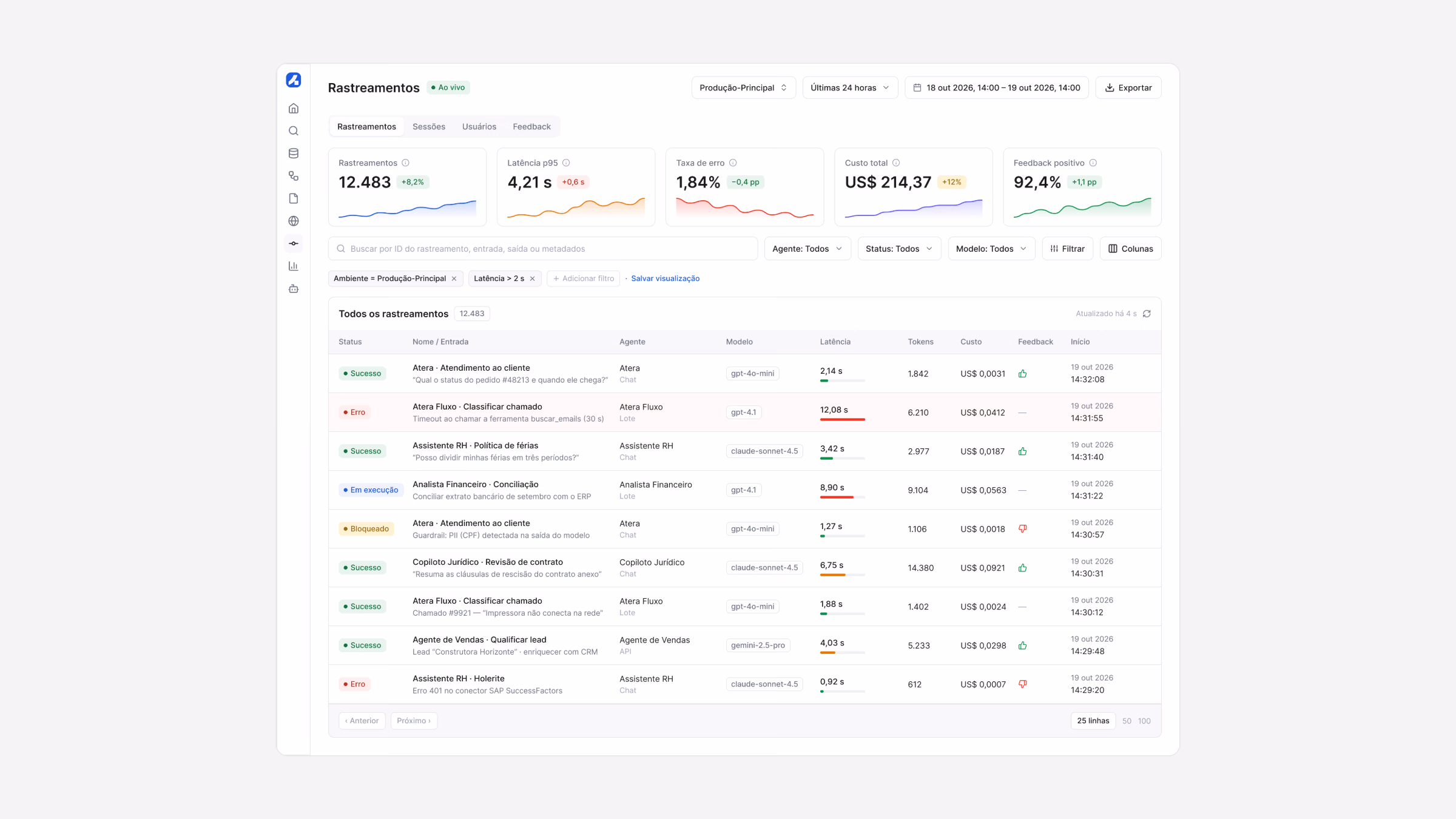1456x819 pixels.
Task: Switch to the Usuários tab
Action: (x=479, y=126)
